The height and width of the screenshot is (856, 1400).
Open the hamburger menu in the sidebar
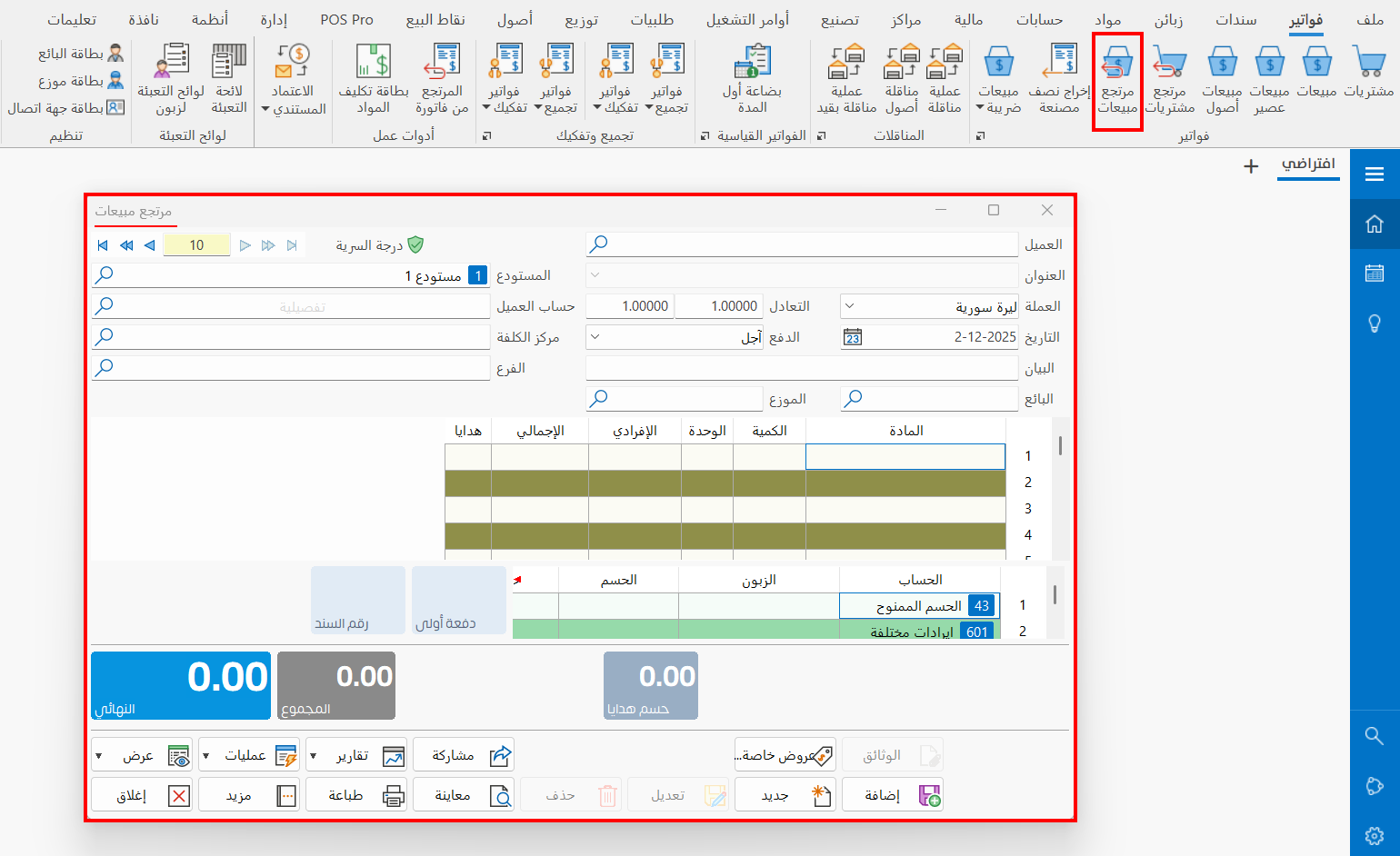(x=1375, y=174)
